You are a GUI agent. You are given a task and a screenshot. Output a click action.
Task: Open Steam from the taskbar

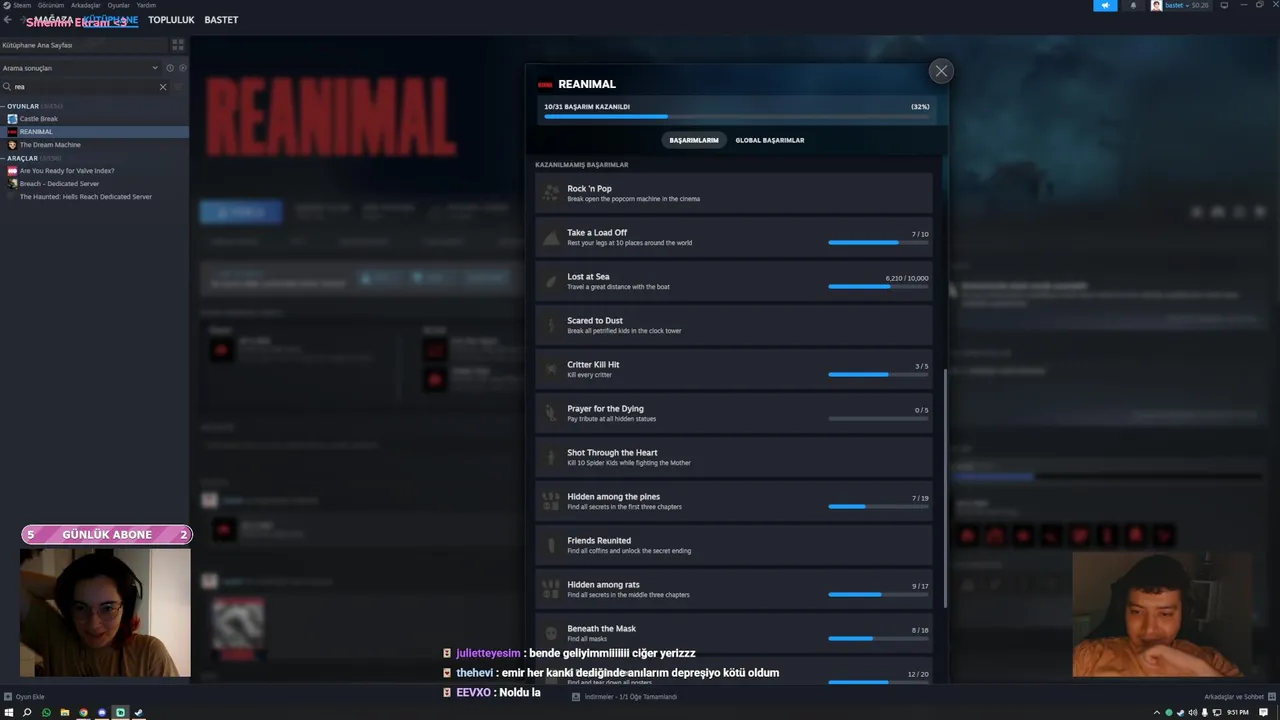click(139, 713)
